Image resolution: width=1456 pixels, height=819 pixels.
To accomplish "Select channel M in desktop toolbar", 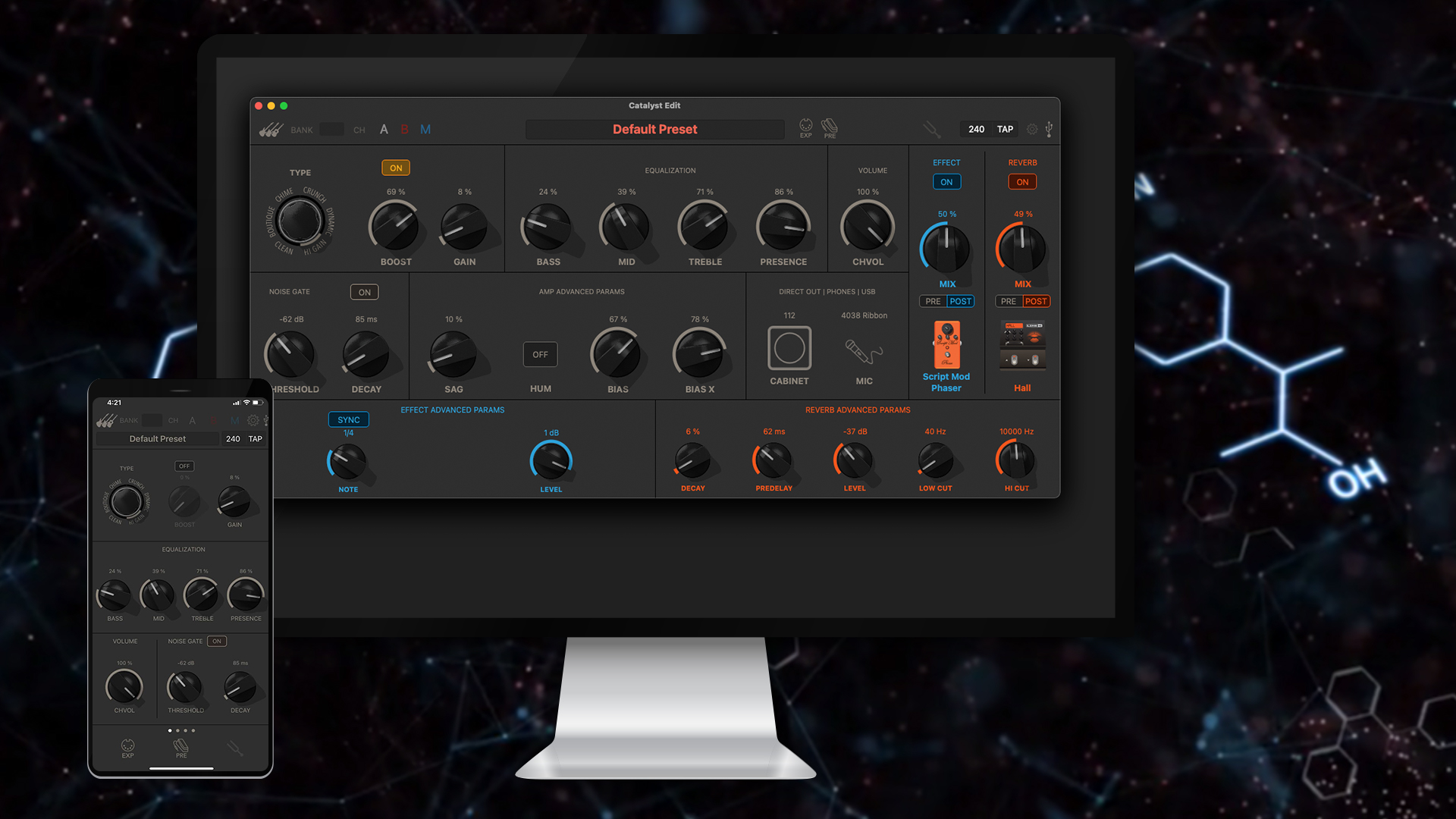I will point(425,130).
